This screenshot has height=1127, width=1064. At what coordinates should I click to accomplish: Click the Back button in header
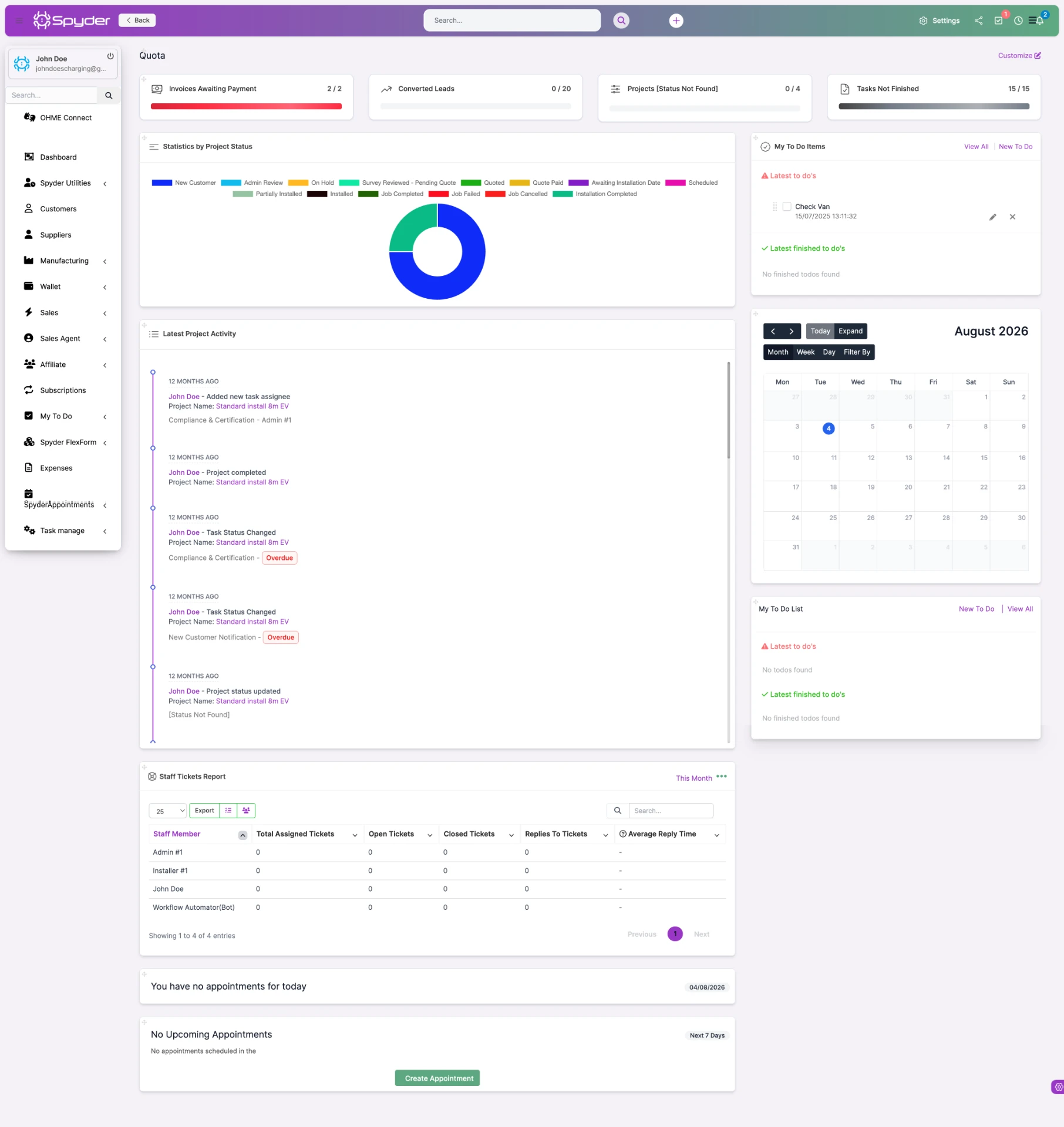point(137,21)
